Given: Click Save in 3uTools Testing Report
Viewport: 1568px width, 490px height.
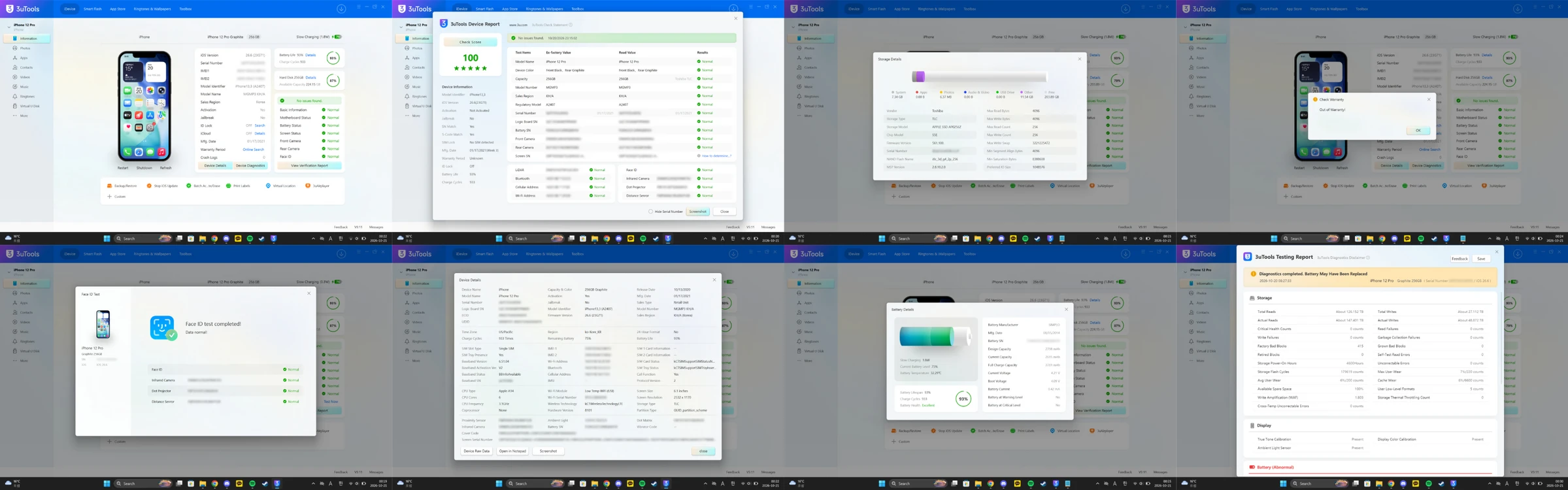Looking at the screenshot, I should click(x=1481, y=259).
